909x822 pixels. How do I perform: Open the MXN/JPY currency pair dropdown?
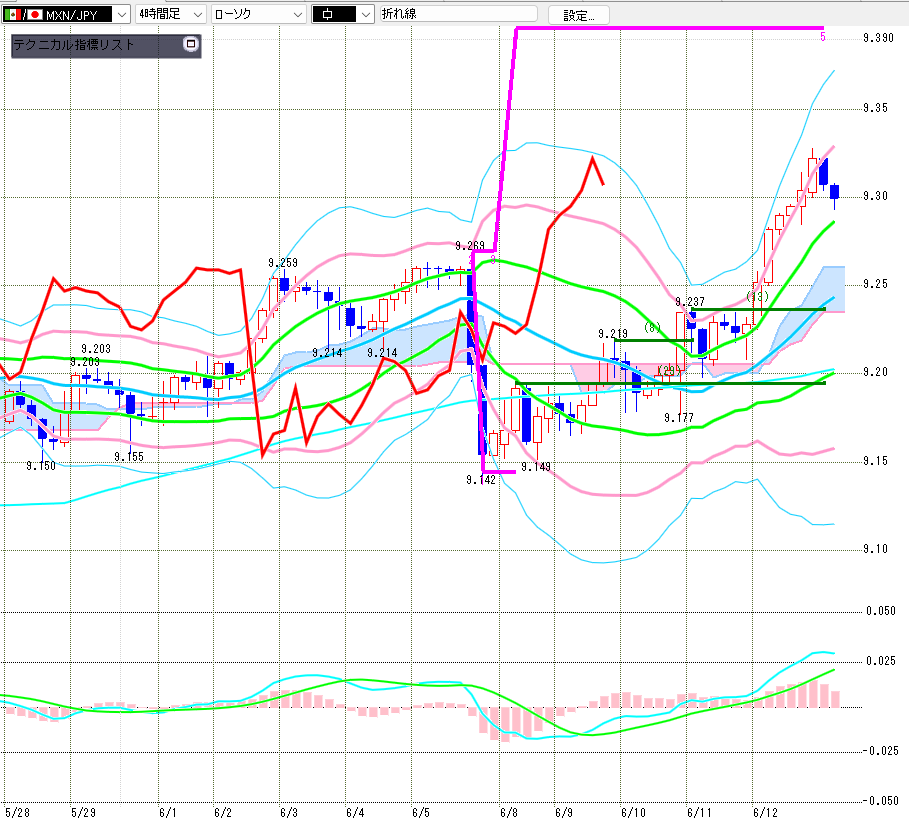pyautogui.click(x=66, y=14)
